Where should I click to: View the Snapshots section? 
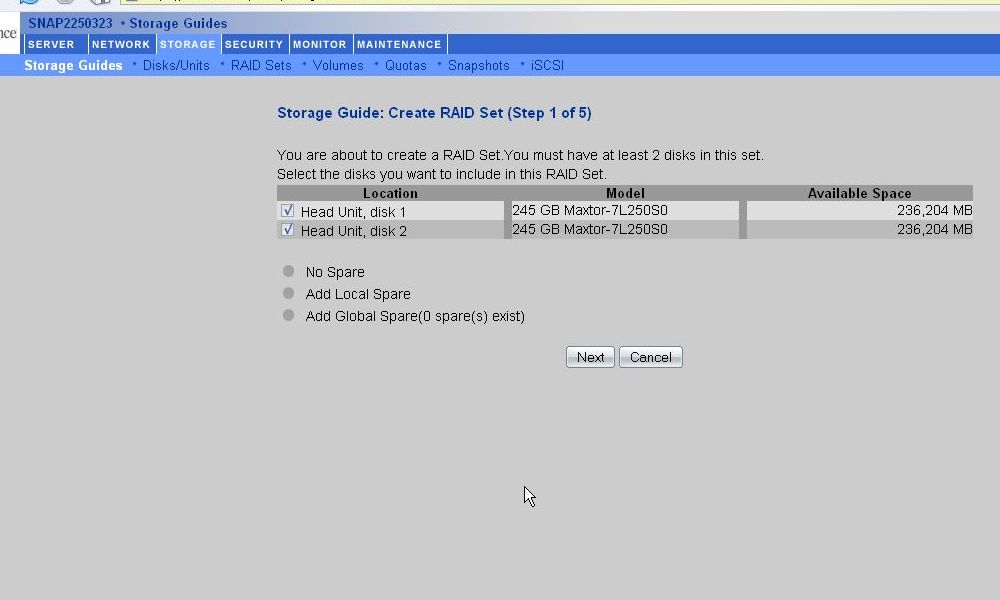pos(479,65)
